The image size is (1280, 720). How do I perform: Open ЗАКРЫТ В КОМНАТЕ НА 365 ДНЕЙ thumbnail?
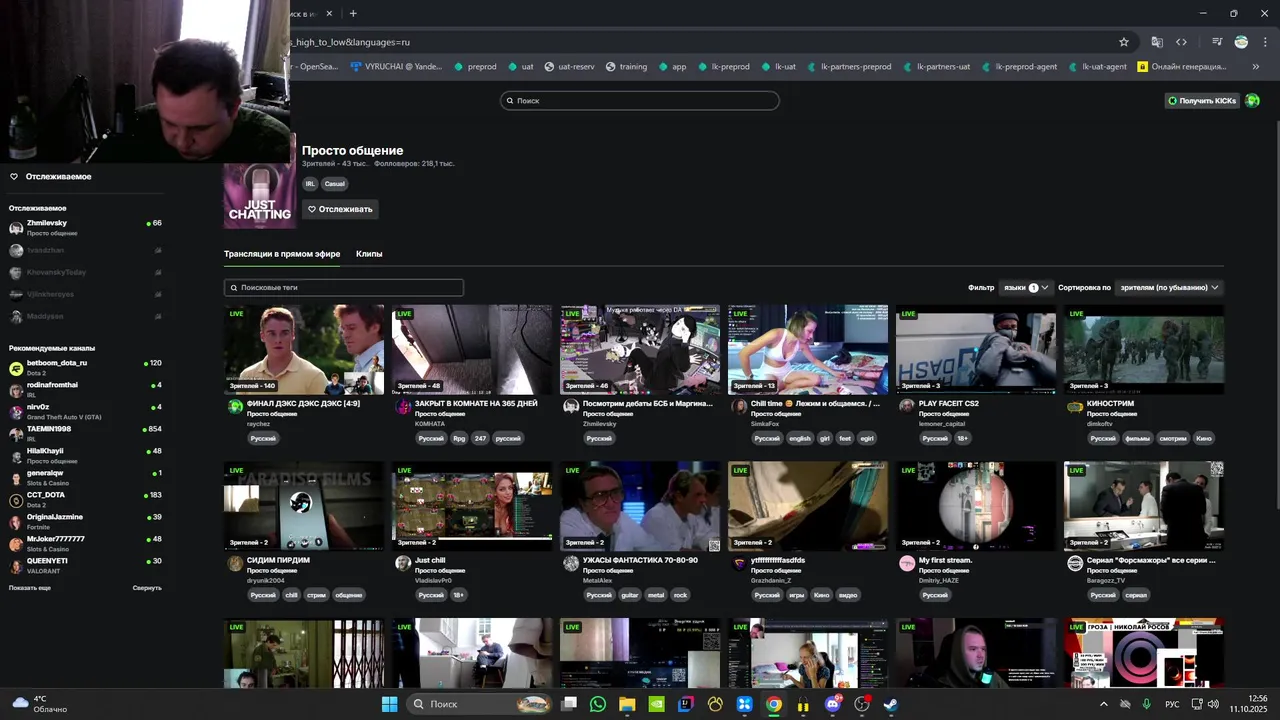pos(472,350)
